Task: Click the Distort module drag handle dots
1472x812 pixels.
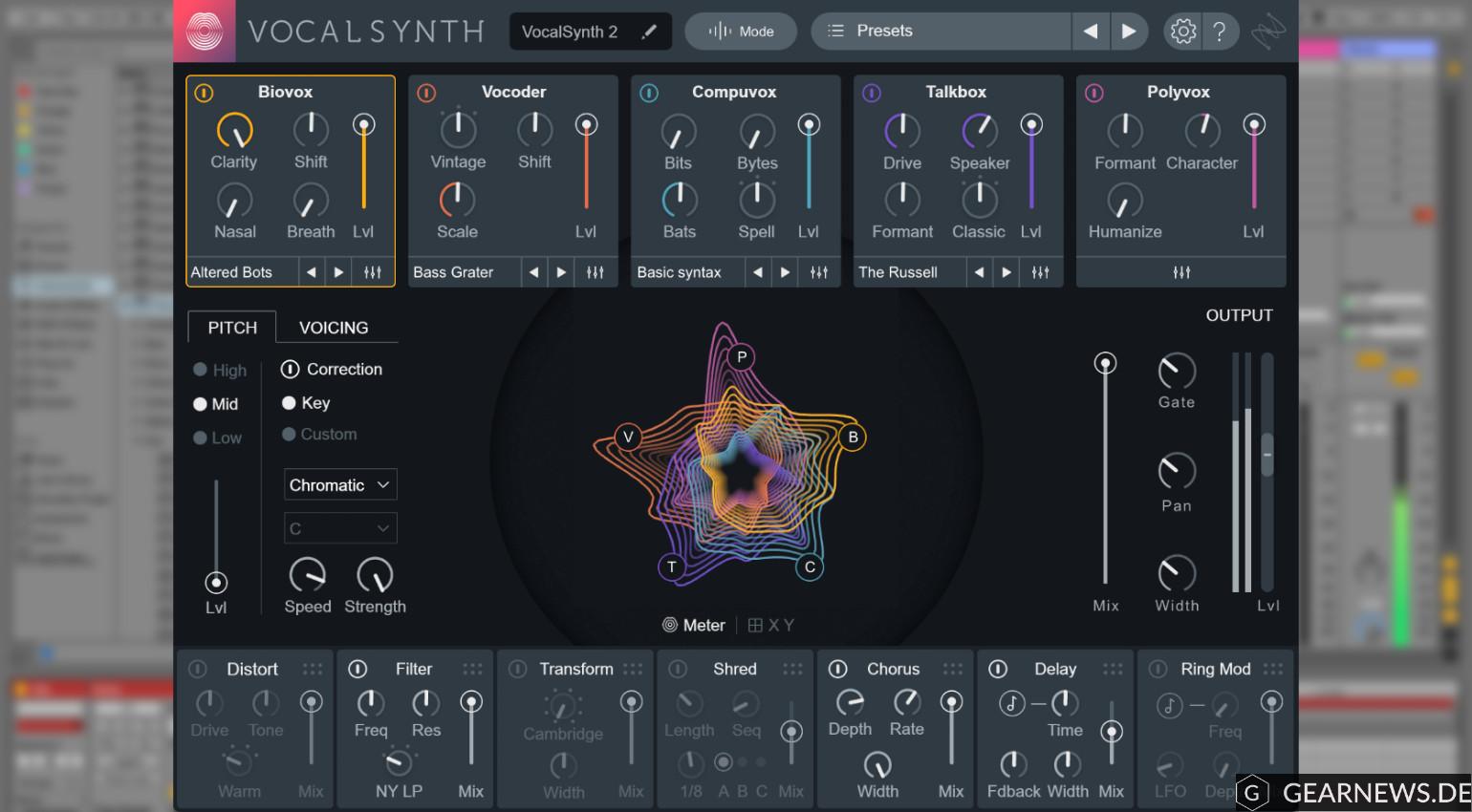Action: (313, 669)
